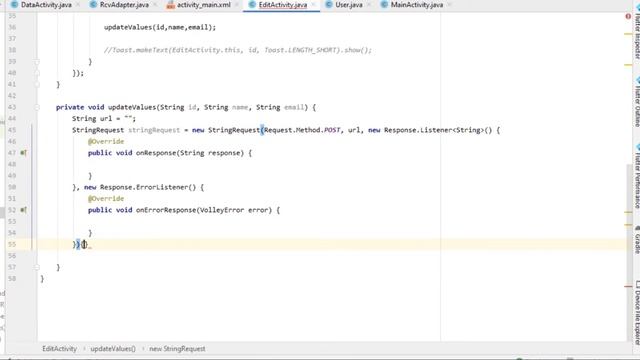Click line number 58 in the gutter
Screen dimensions: 640x360
coord(12,279)
